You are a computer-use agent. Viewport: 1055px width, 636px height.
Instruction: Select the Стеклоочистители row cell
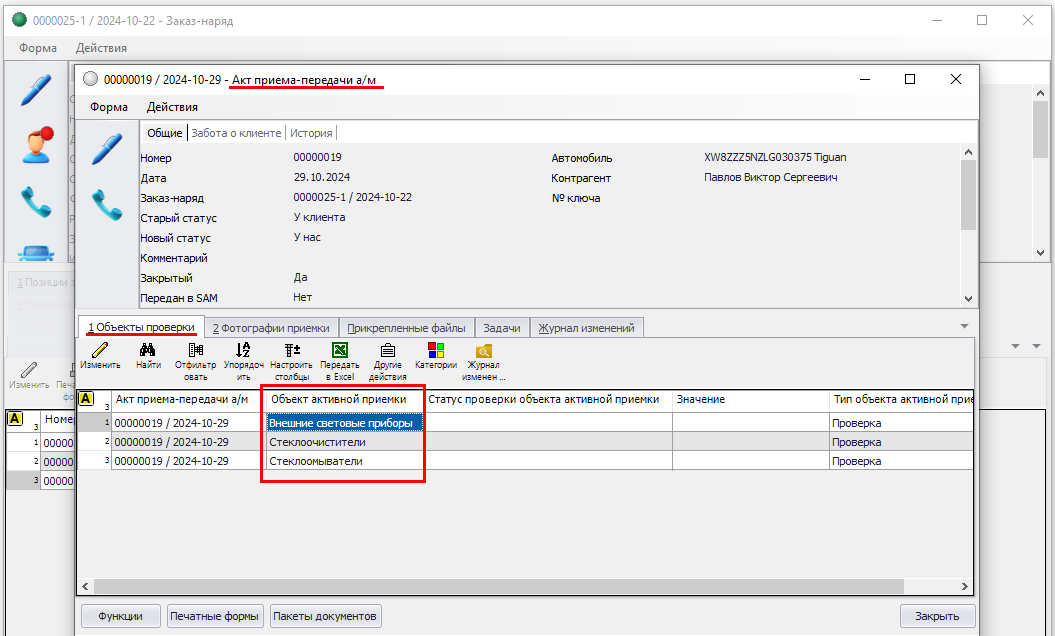[344, 442]
